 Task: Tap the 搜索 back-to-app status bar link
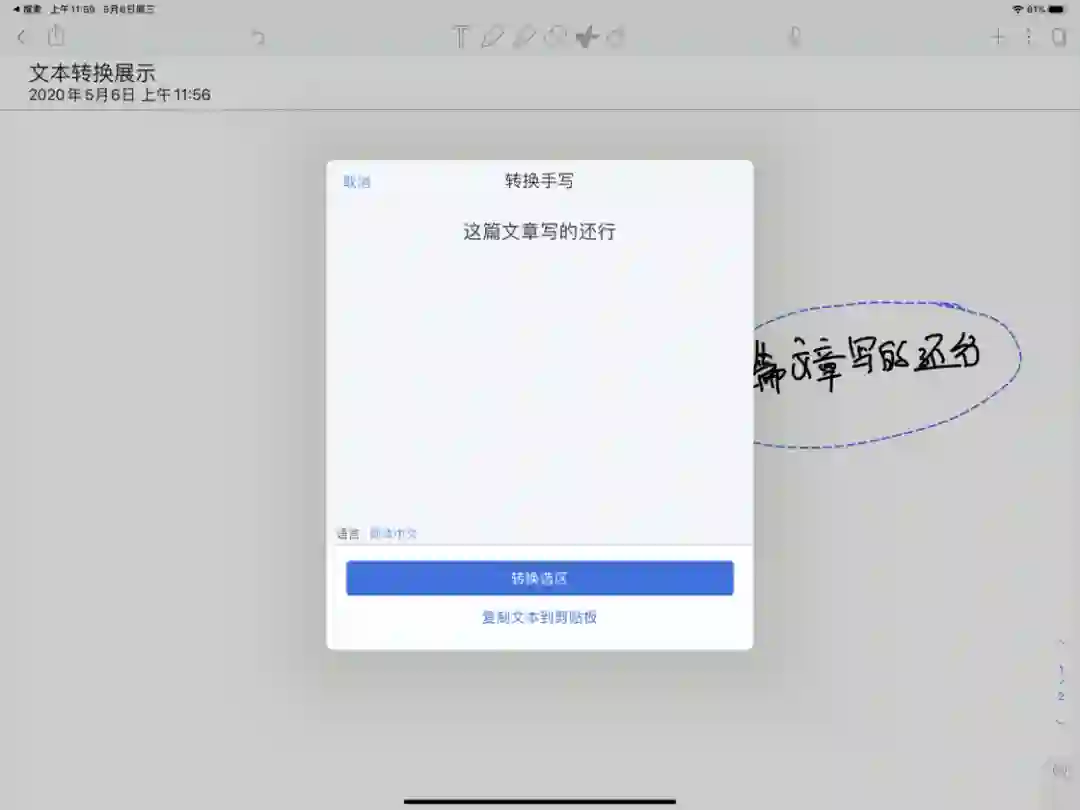pos(28,9)
